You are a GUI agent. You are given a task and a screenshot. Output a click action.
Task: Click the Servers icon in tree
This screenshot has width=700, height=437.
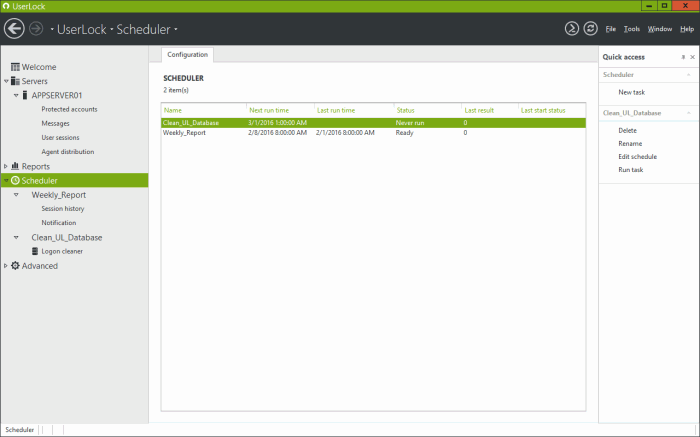click(x=15, y=81)
